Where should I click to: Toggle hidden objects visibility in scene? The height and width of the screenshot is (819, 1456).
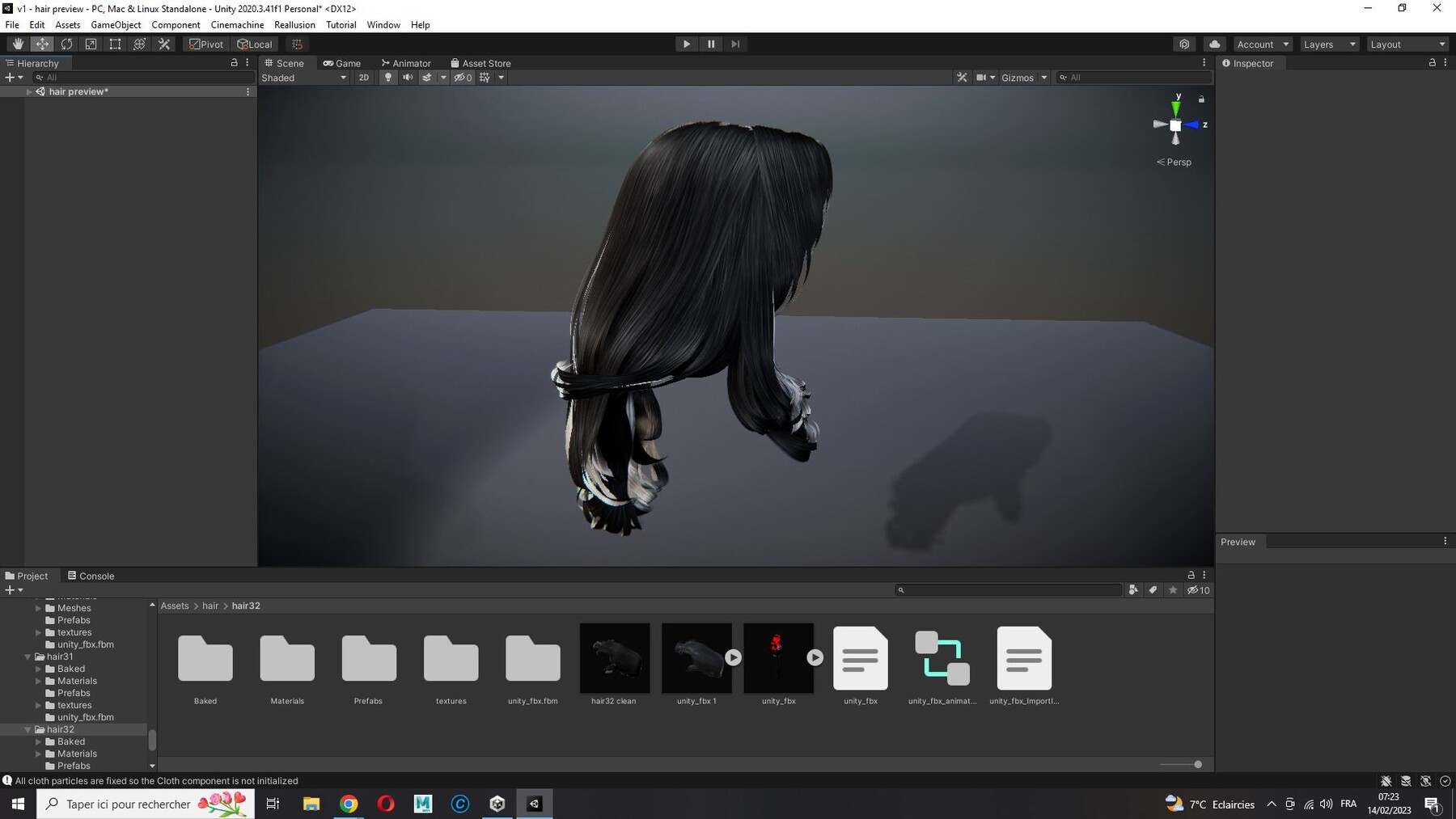coord(463,78)
